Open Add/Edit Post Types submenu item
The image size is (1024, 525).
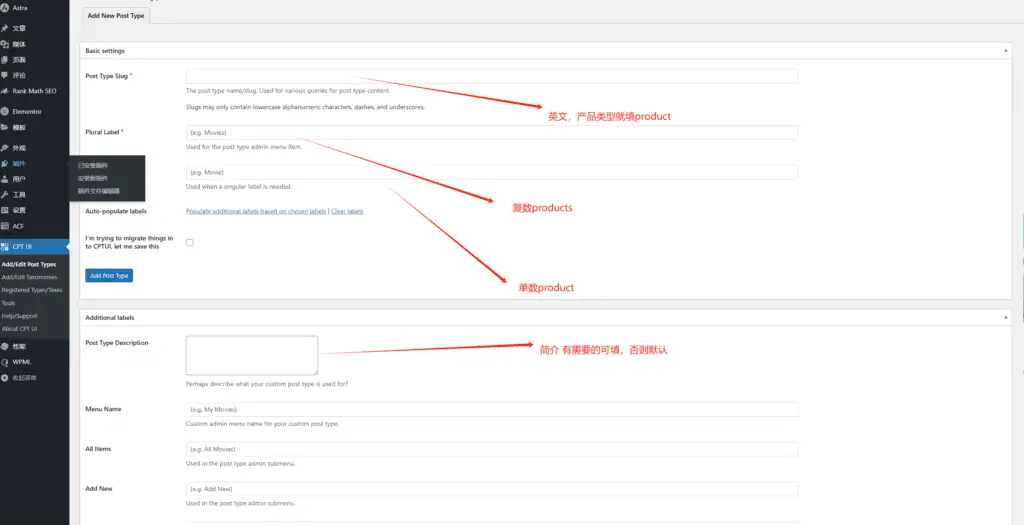29,264
